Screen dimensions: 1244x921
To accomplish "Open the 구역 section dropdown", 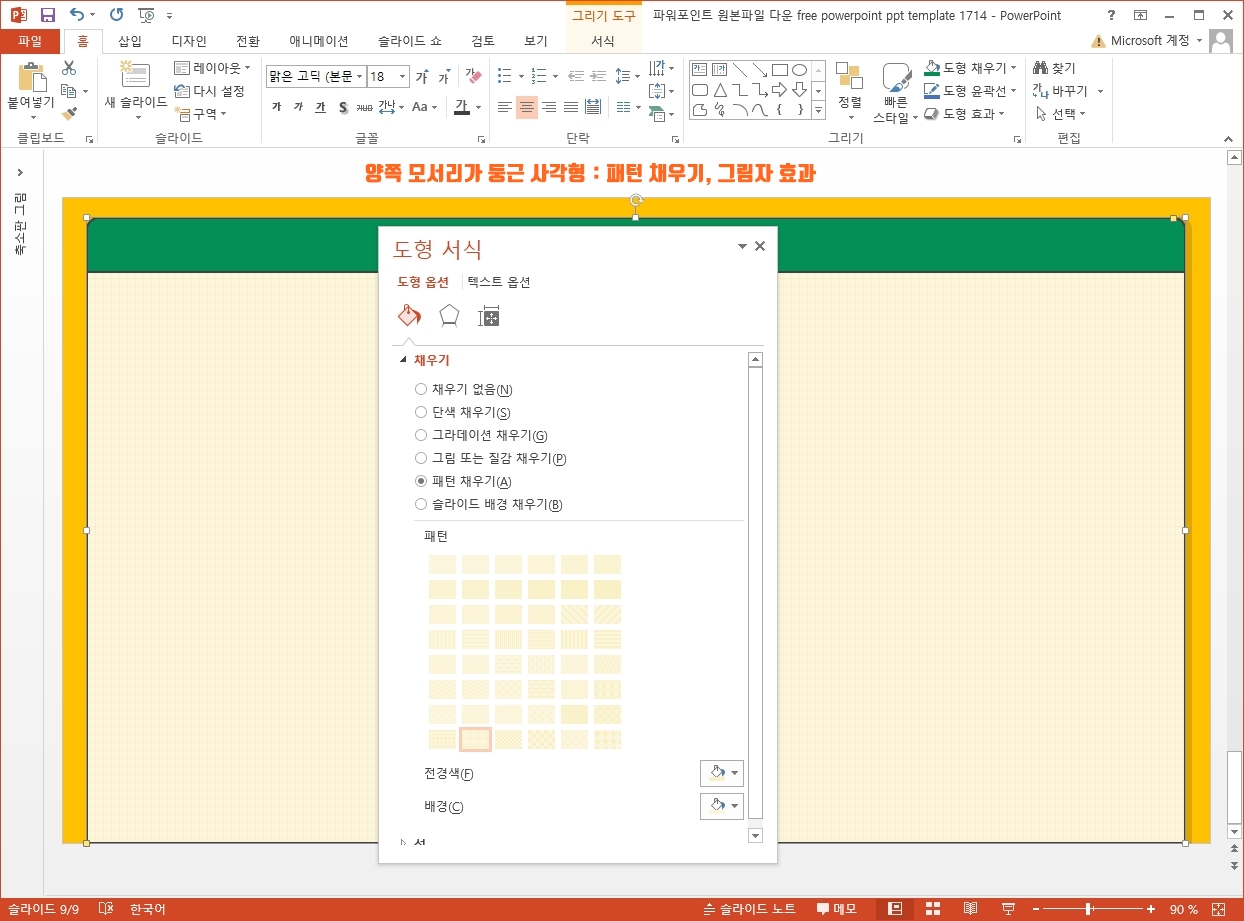I will 200,114.
